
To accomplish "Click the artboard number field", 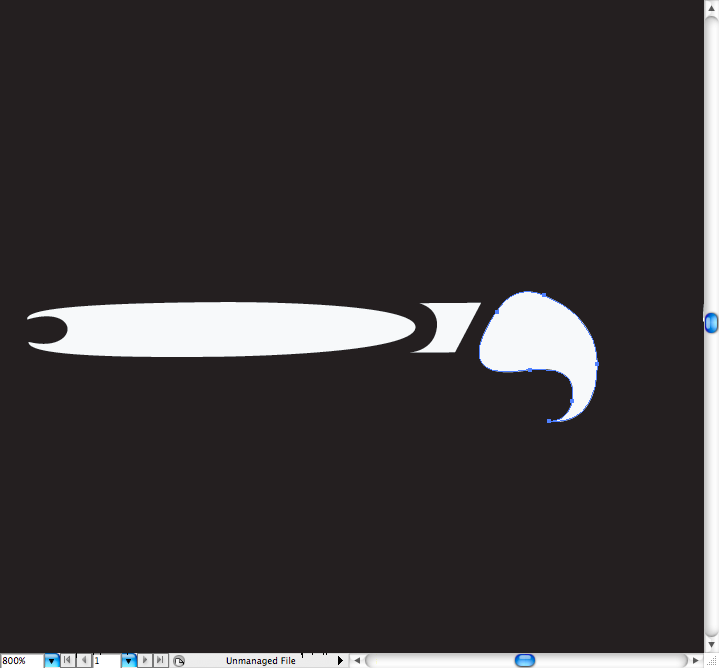I will pos(107,661).
